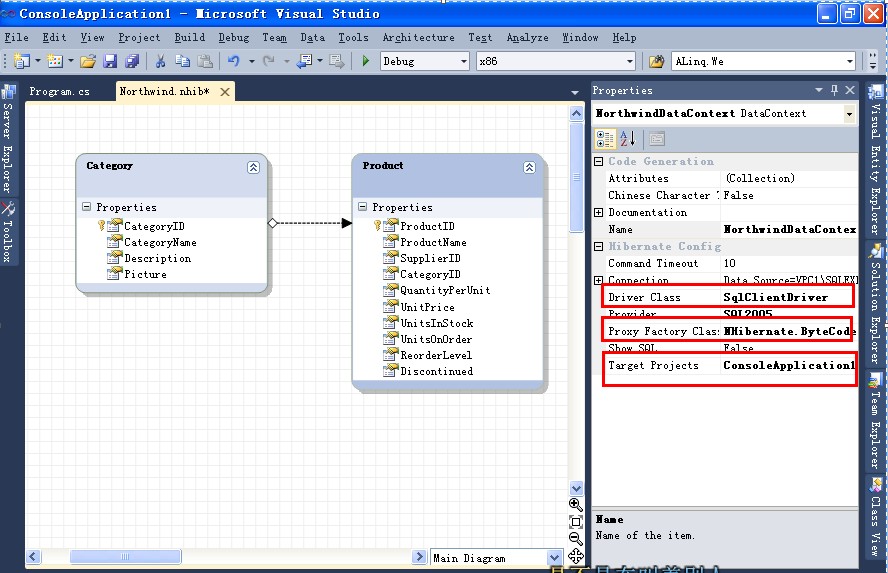Image resolution: width=888 pixels, height=573 pixels.
Task: Open the Solution Explorer side tab
Action: 876,303
